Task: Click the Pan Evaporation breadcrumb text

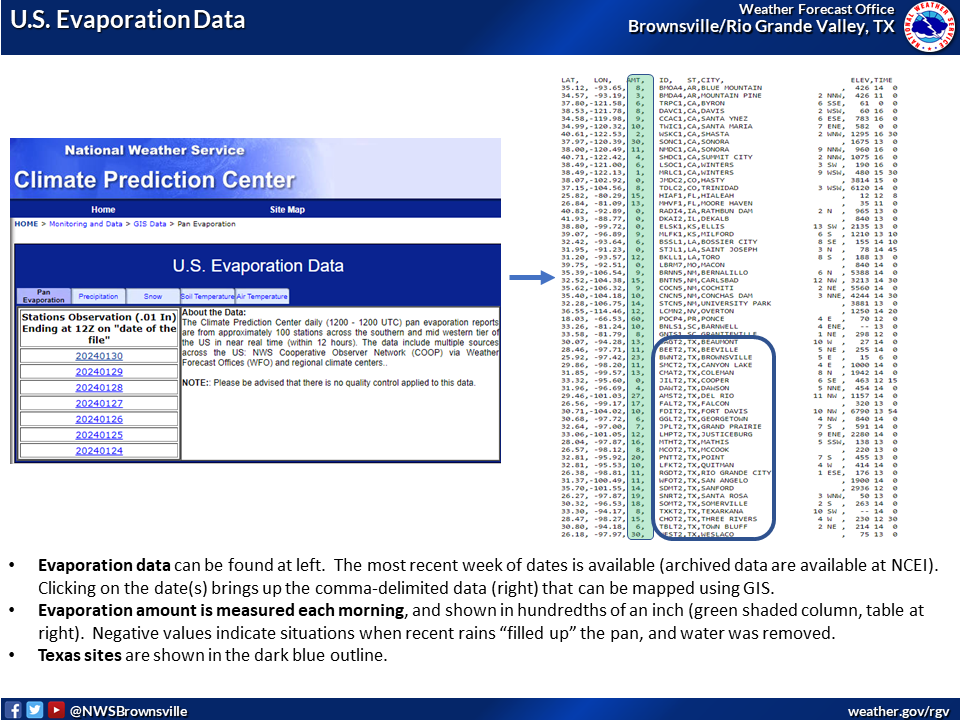Action: pos(206,224)
